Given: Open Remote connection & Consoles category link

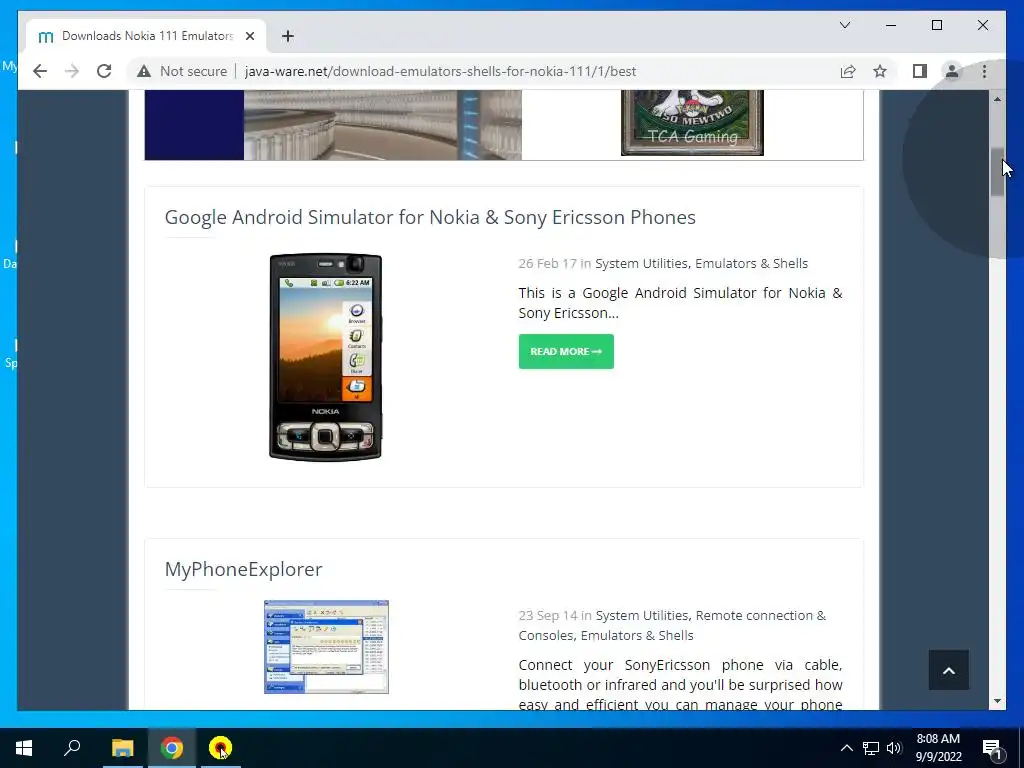Looking at the screenshot, I should 672,625.
